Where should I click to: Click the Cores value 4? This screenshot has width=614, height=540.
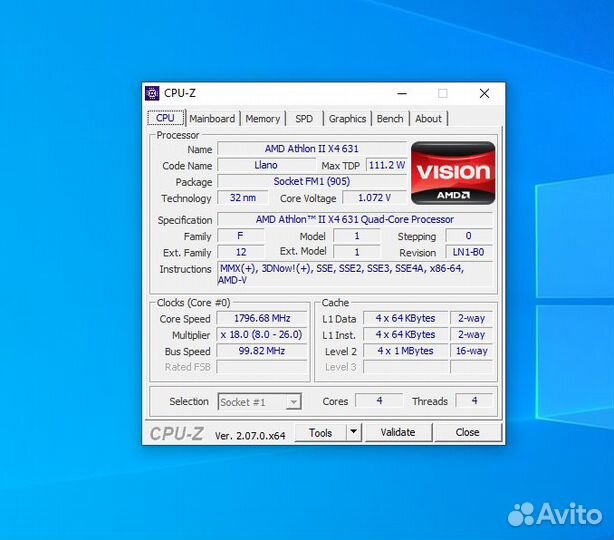coord(379,401)
